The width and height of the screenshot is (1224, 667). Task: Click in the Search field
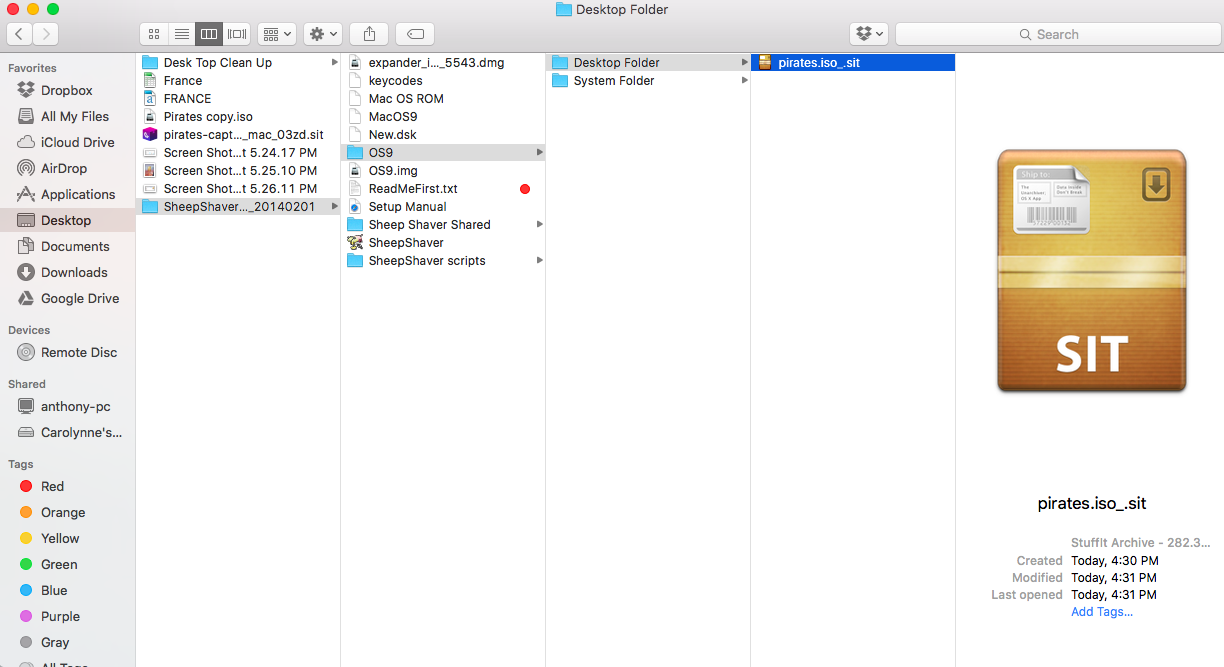(x=1056, y=34)
